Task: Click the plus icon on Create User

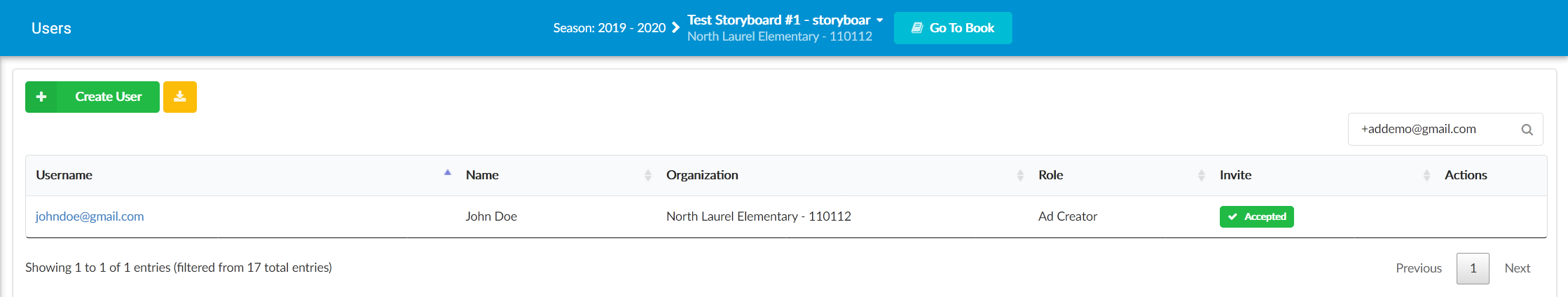Action: coord(41,97)
